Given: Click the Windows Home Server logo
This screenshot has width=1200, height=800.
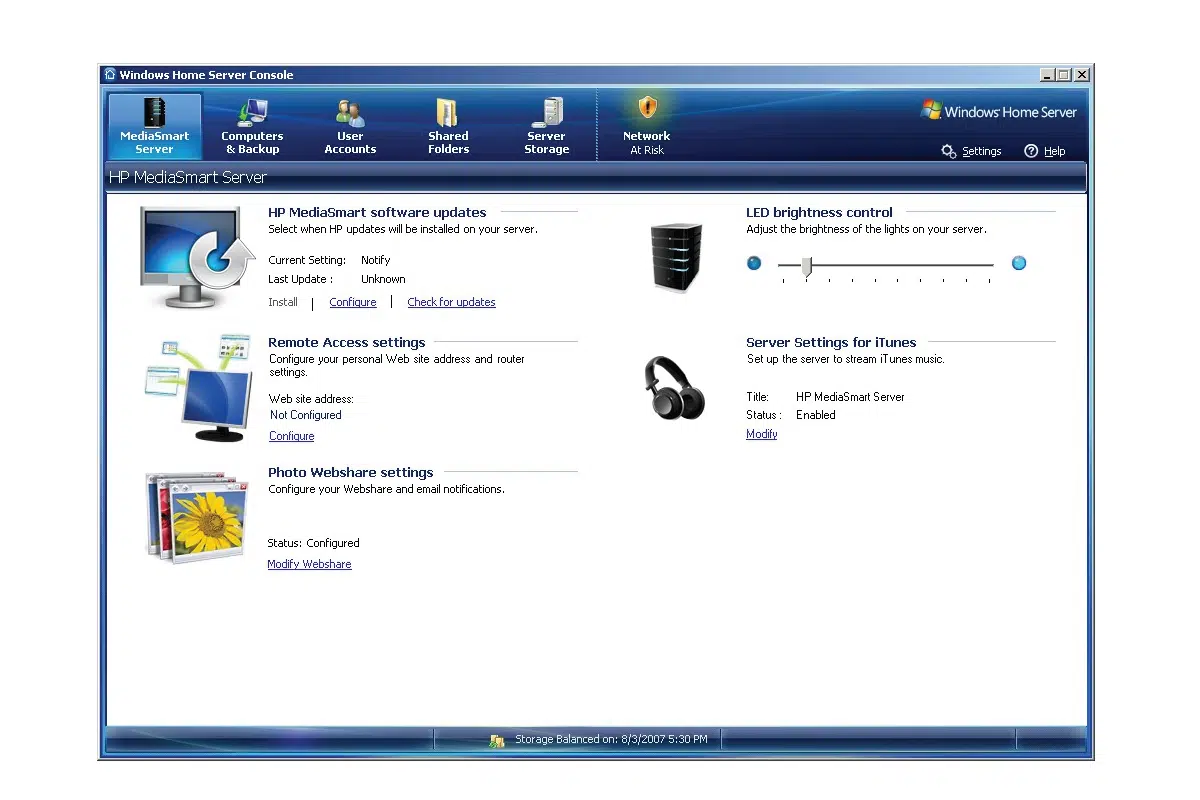Looking at the screenshot, I should 998,111.
